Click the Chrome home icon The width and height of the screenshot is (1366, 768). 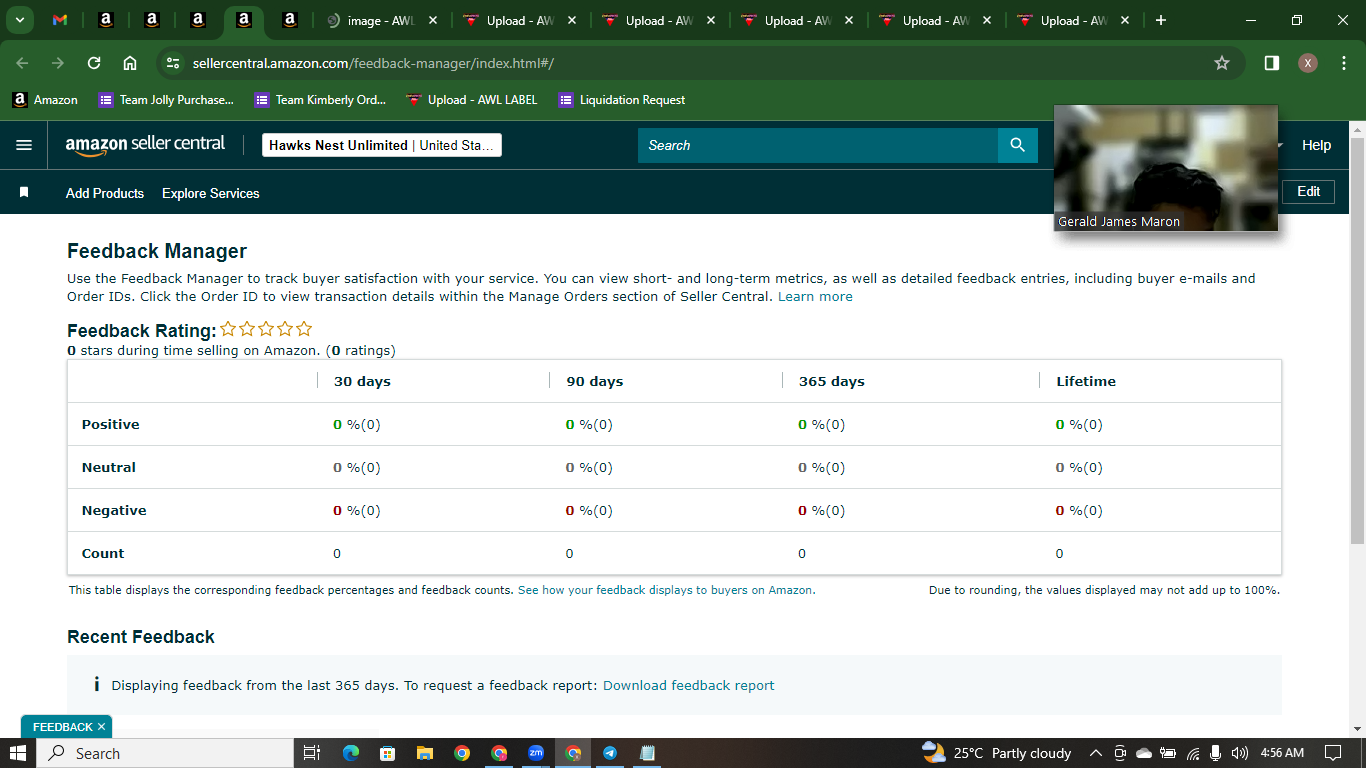tap(130, 63)
